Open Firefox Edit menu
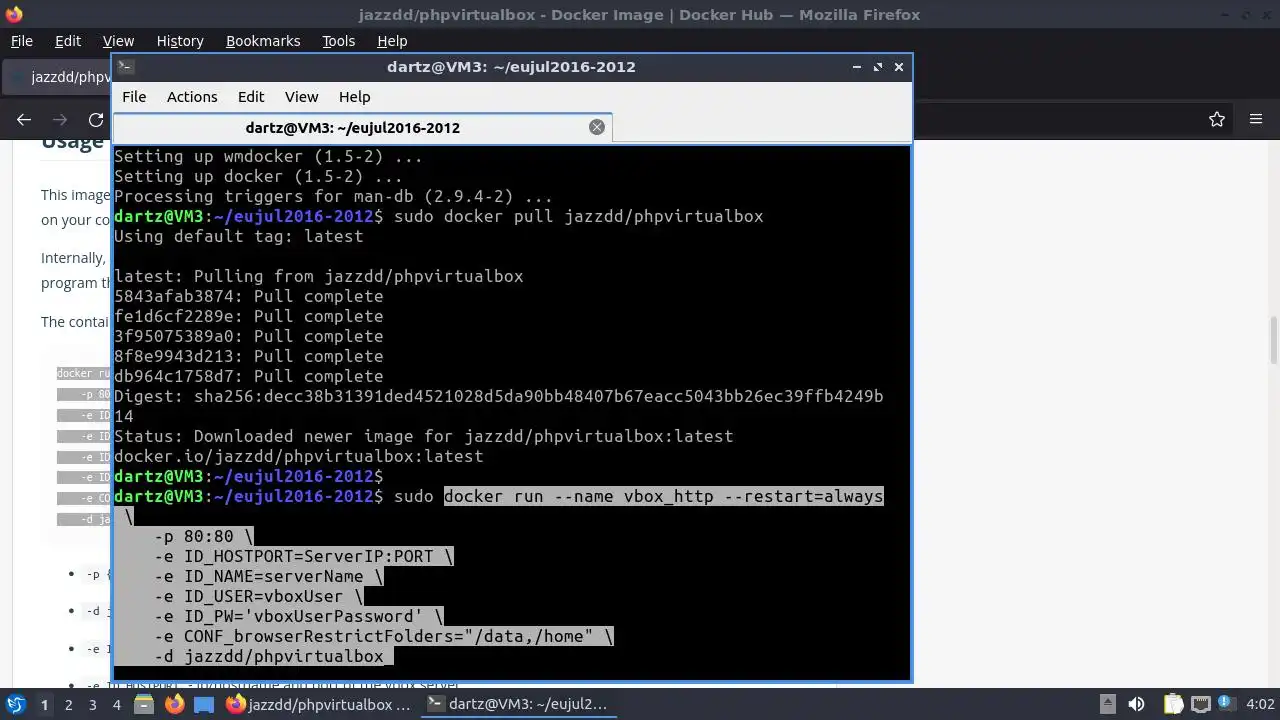Viewport: 1280px width, 720px height. [68, 41]
